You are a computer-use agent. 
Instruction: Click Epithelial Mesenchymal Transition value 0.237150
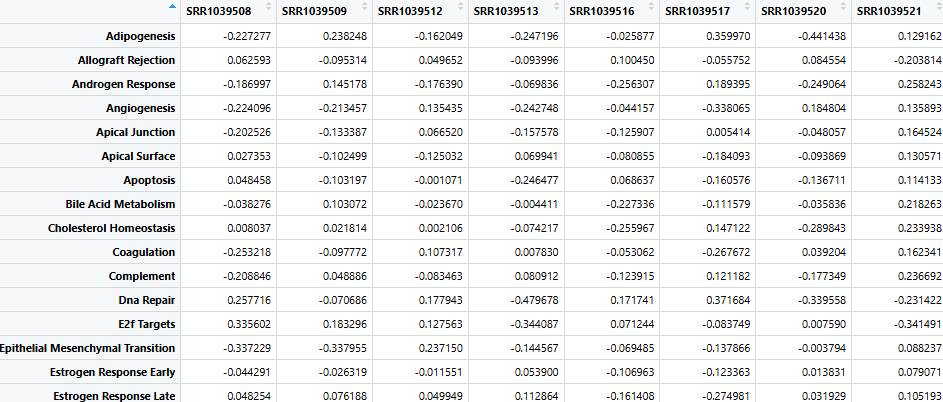(x=441, y=348)
